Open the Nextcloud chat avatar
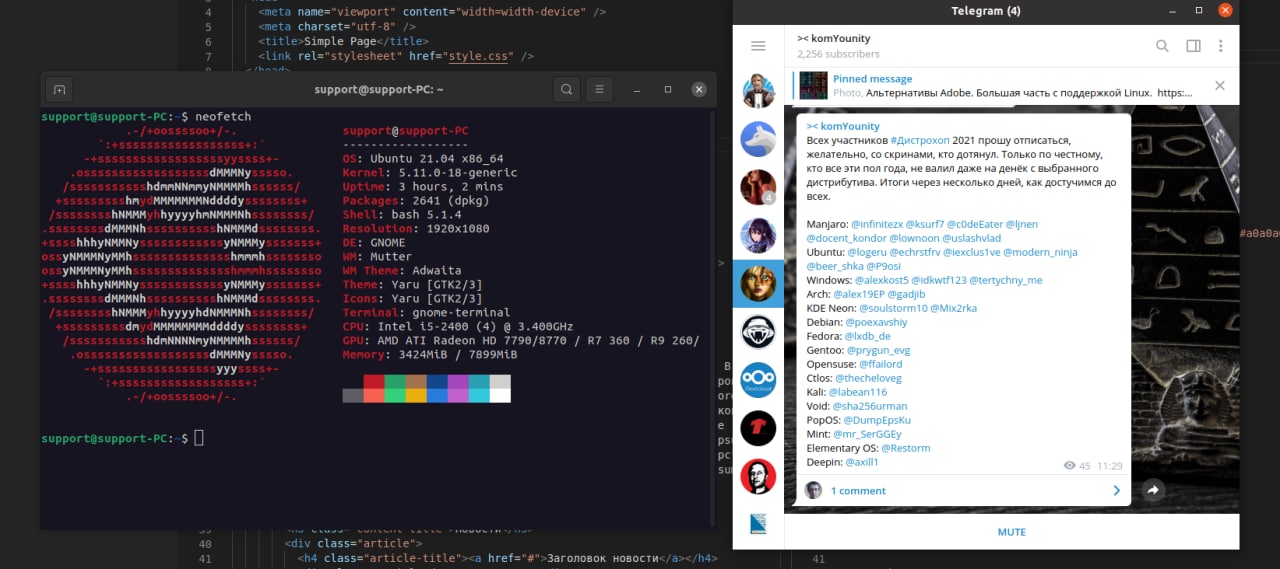 pyautogui.click(x=758, y=379)
